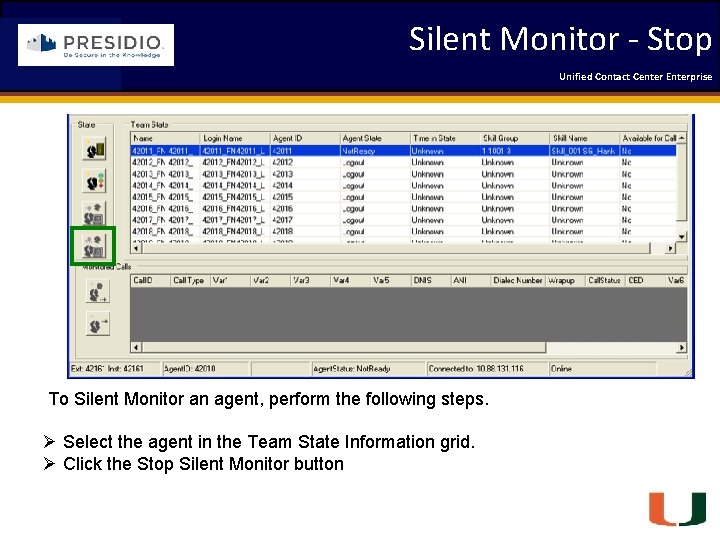Click the Online status bar indicator
Viewport: 720px width, 540px height.
tap(602, 369)
